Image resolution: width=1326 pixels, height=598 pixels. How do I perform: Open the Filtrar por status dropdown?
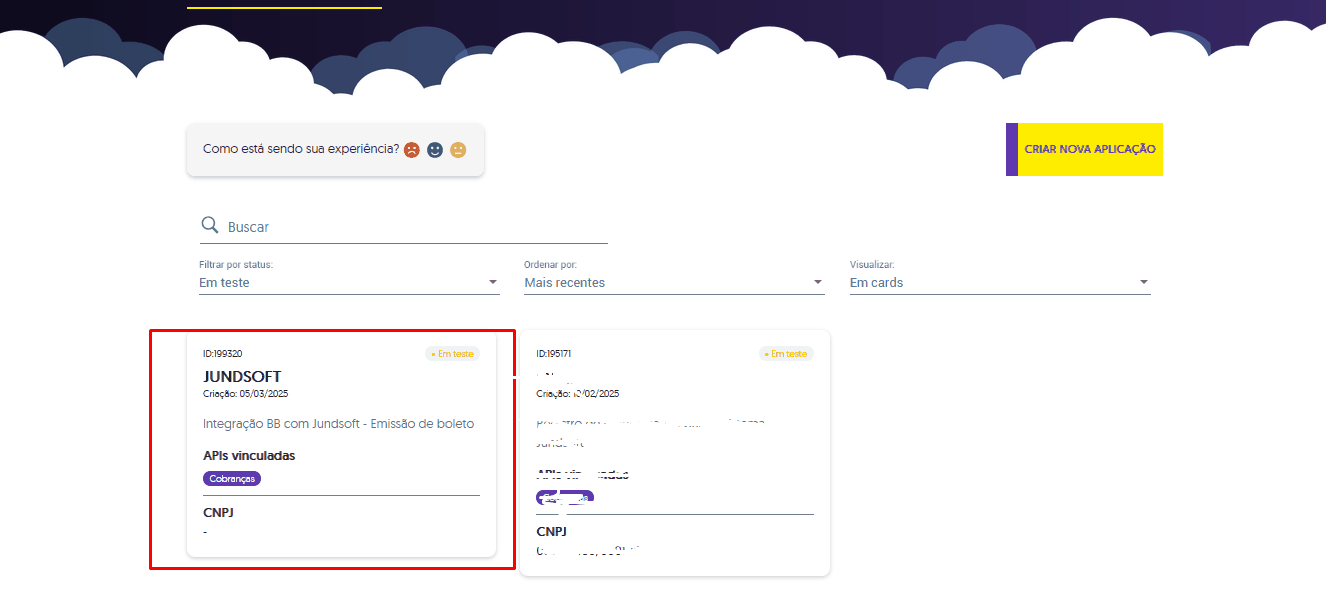tap(349, 283)
